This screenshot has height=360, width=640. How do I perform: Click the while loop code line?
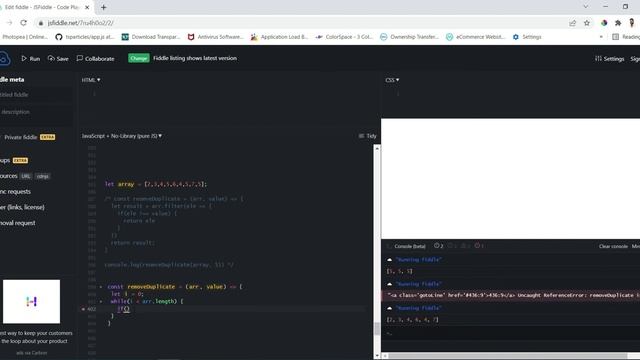(147, 301)
